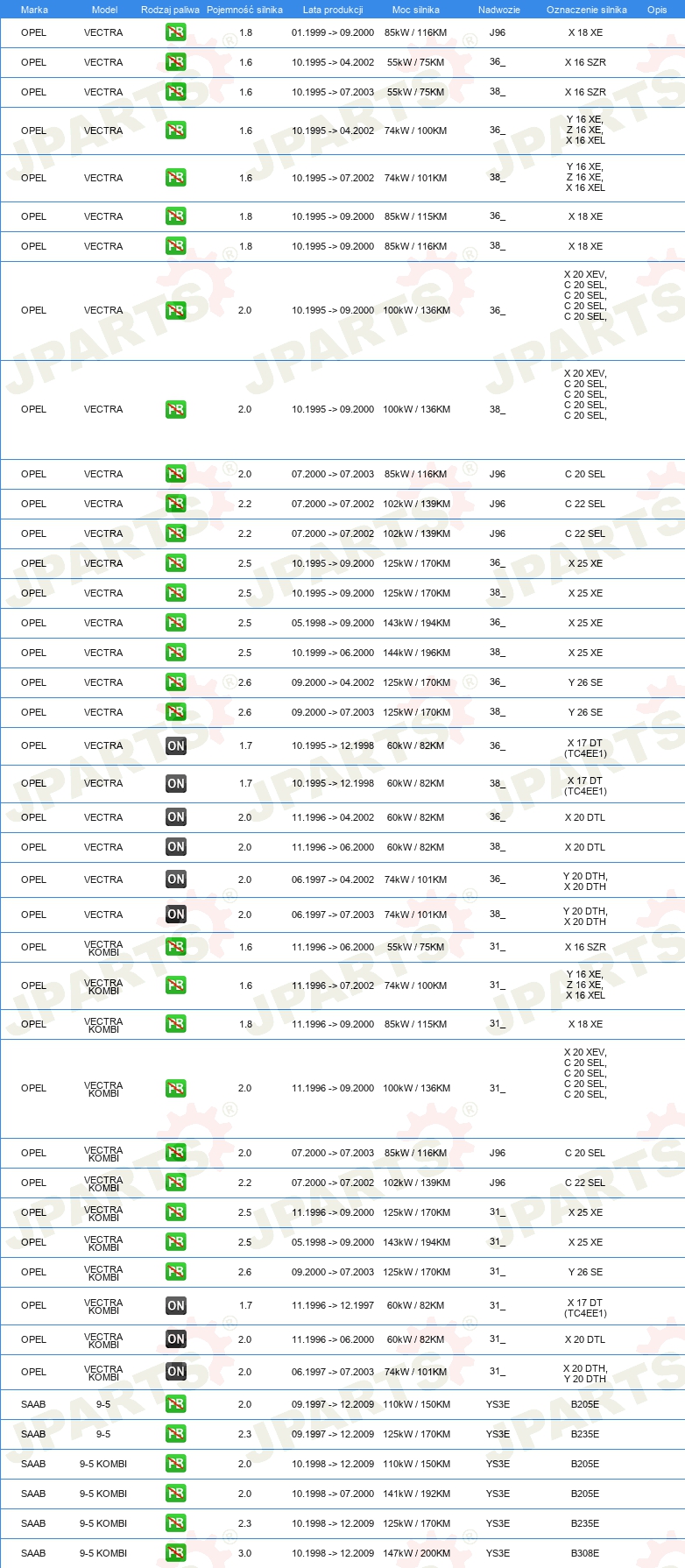
Task: Click diesel ON icon in Vectra 1.7 38_ row
Action: point(176,784)
